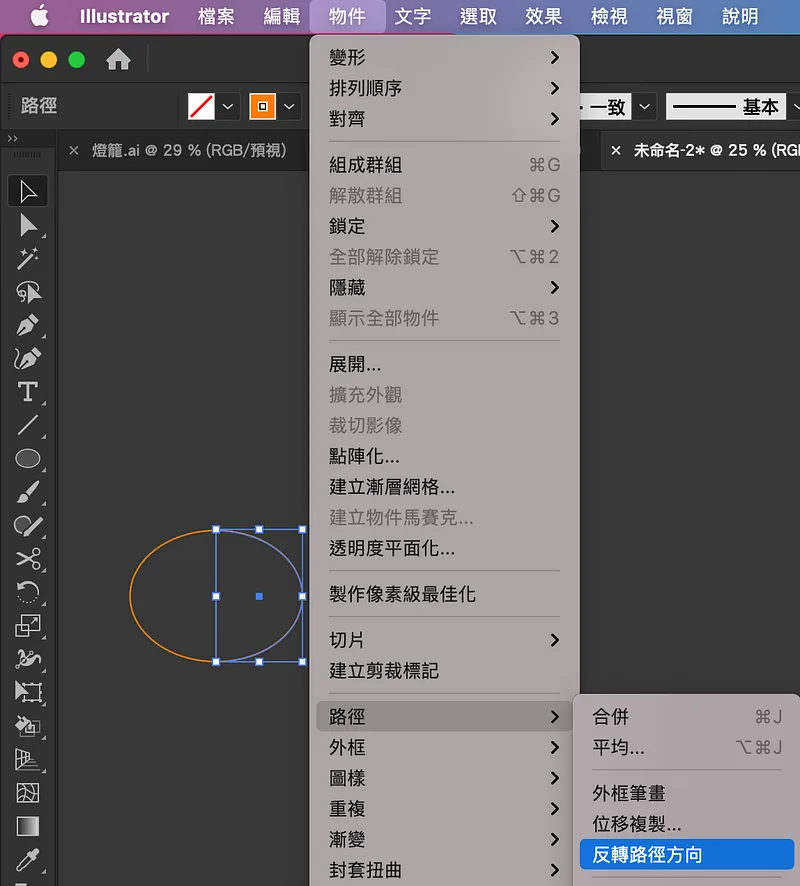Choose 外框筆畫 in path submenu

[687, 793]
